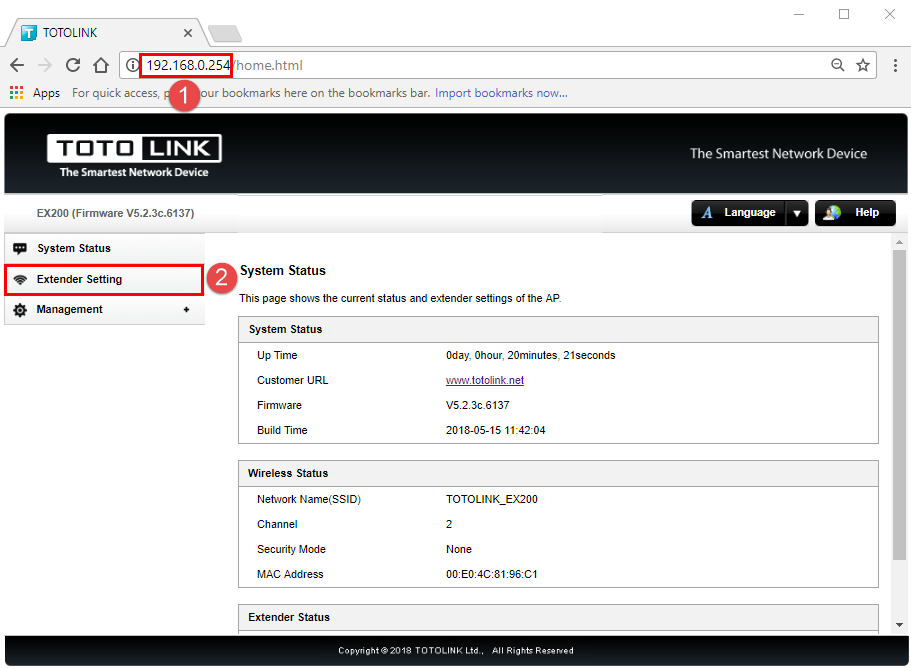Click the Channel value 2
911x668 pixels.
pyautogui.click(x=449, y=524)
